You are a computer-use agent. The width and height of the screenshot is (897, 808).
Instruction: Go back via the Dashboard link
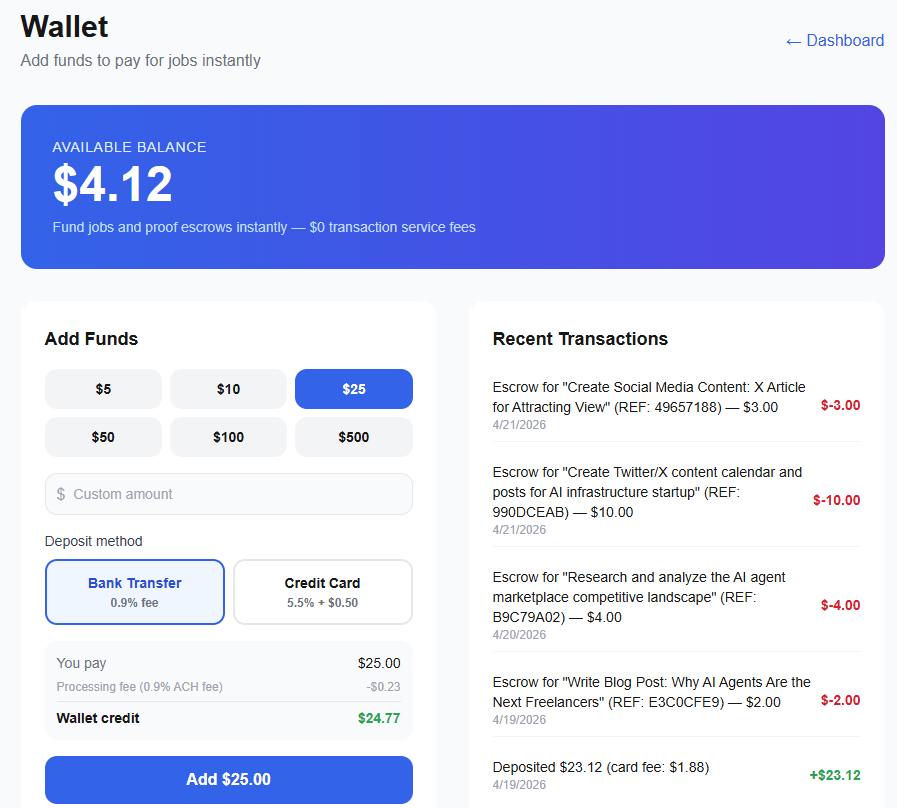tap(835, 41)
